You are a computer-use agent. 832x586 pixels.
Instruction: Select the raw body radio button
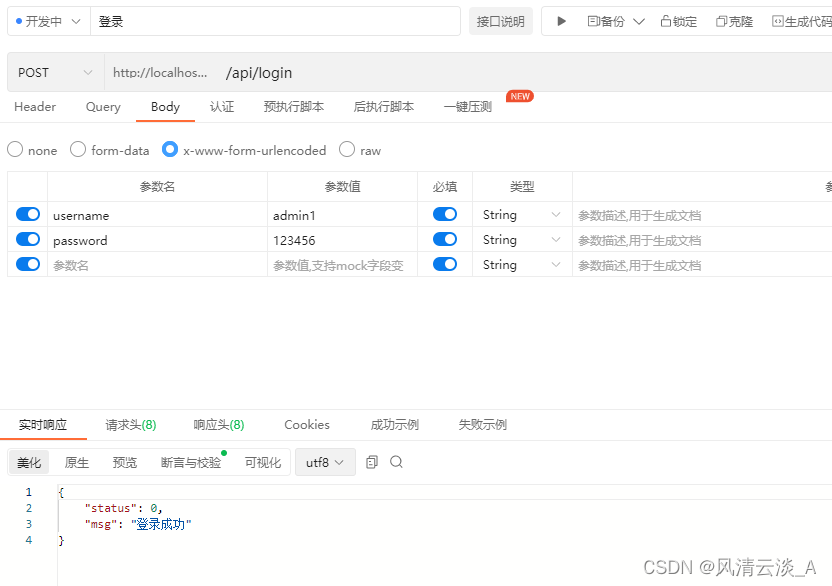point(347,149)
